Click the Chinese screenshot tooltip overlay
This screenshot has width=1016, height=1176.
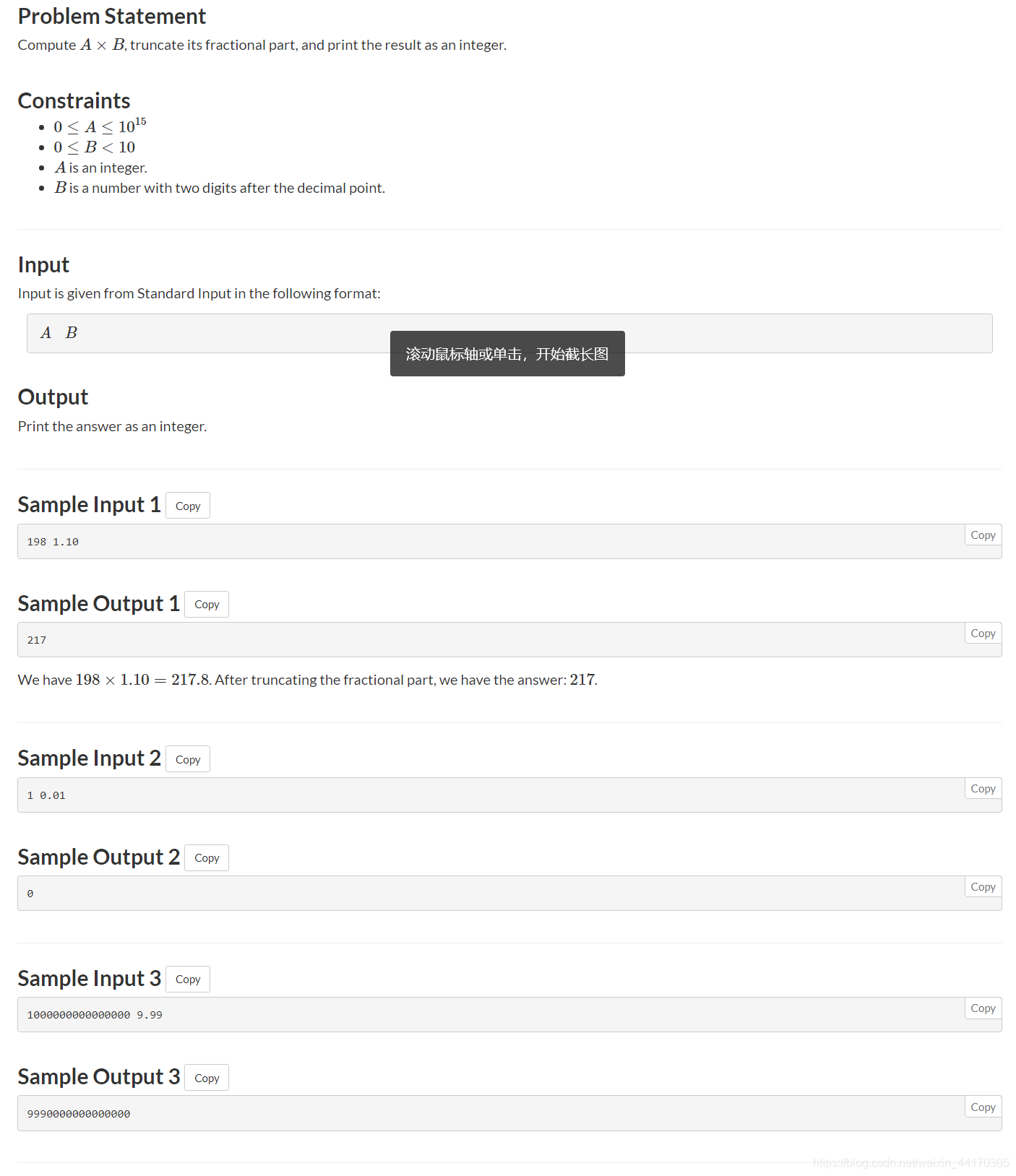tap(507, 354)
